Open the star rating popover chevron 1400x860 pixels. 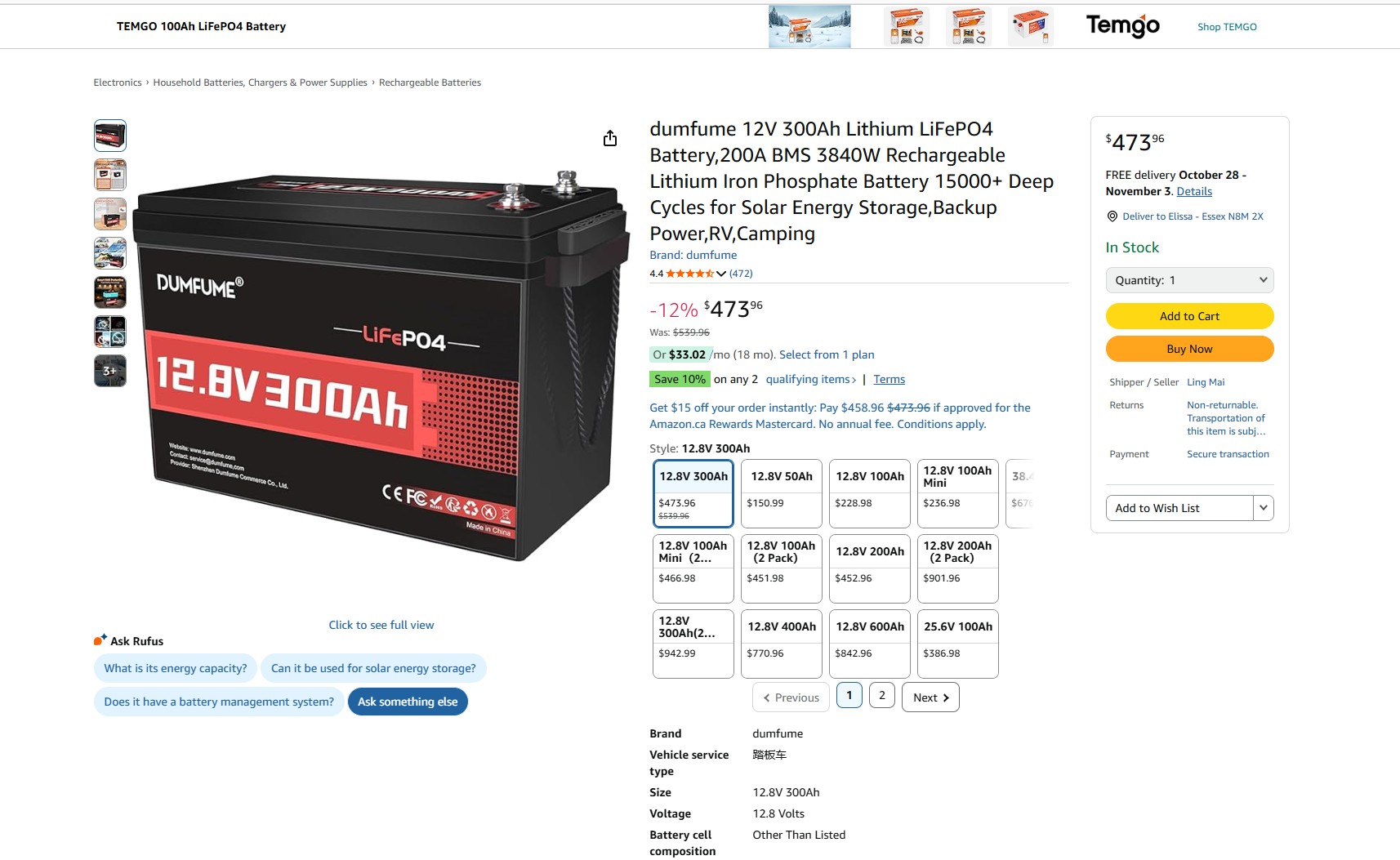[721, 274]
